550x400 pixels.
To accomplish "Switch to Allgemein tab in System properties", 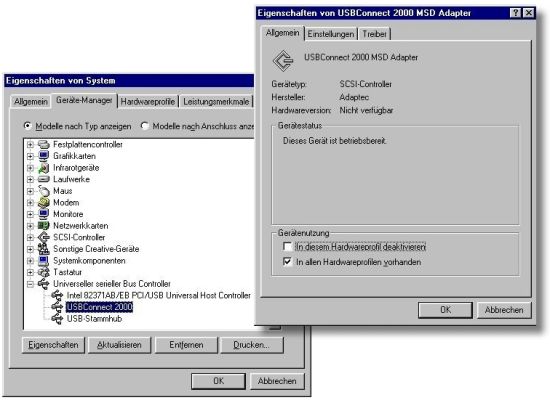I will click(31, 102).
